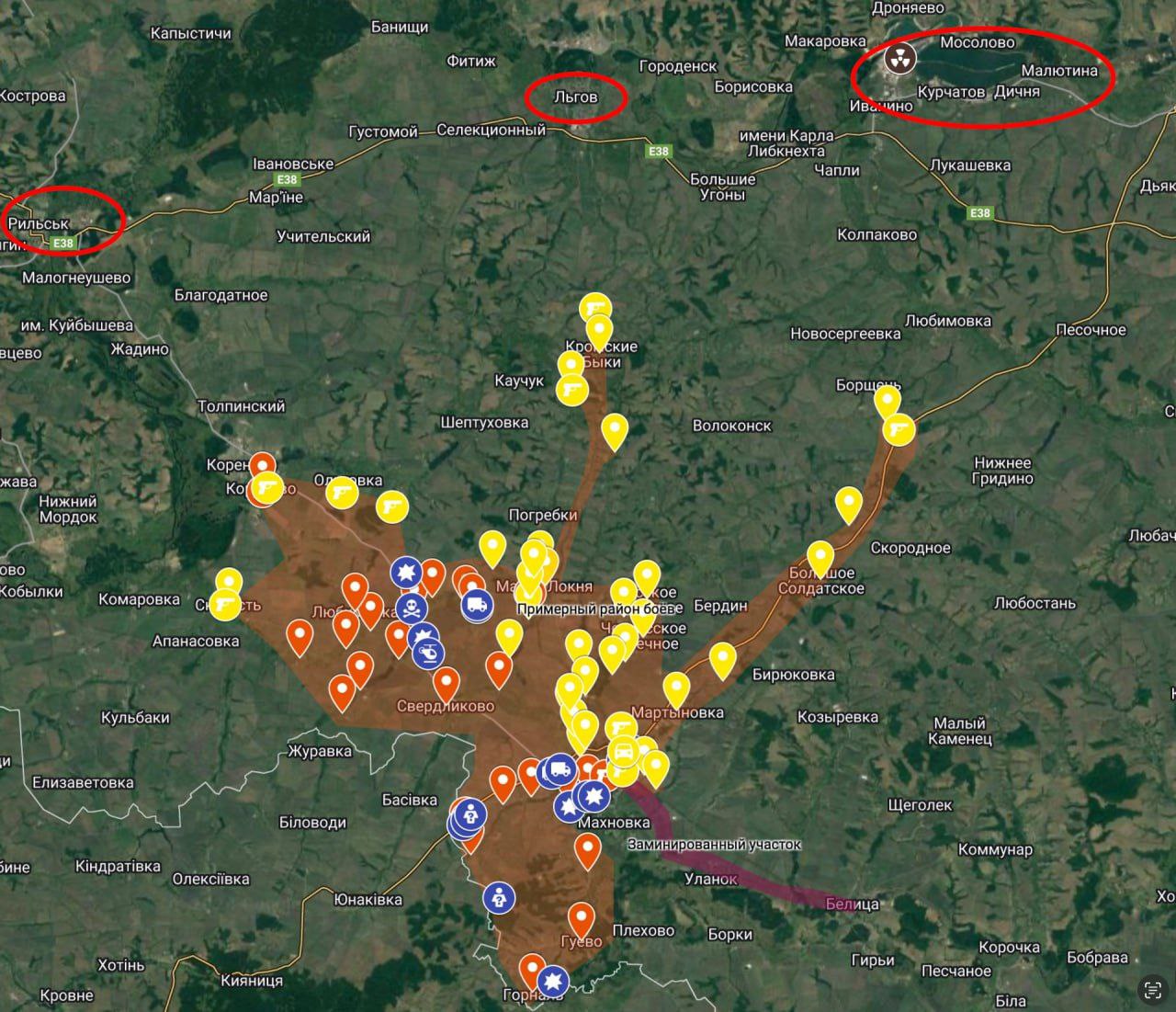Select the blue skull and crossbones marker

[411, 608]
